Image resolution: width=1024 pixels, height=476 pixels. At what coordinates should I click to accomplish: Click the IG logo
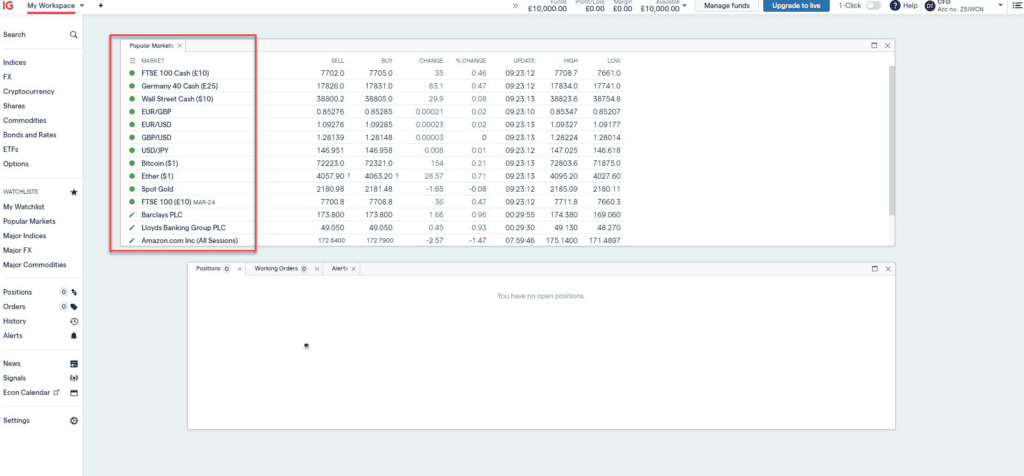(8, 5)
